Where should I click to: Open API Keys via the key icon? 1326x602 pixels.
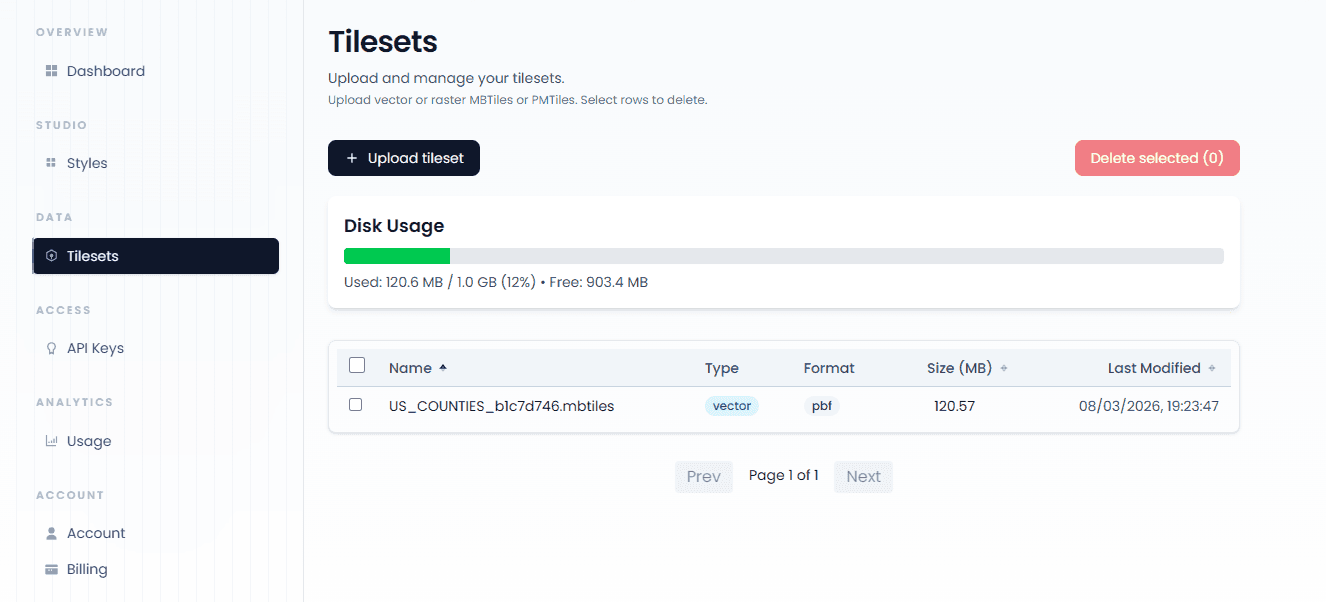coord(50,347)
